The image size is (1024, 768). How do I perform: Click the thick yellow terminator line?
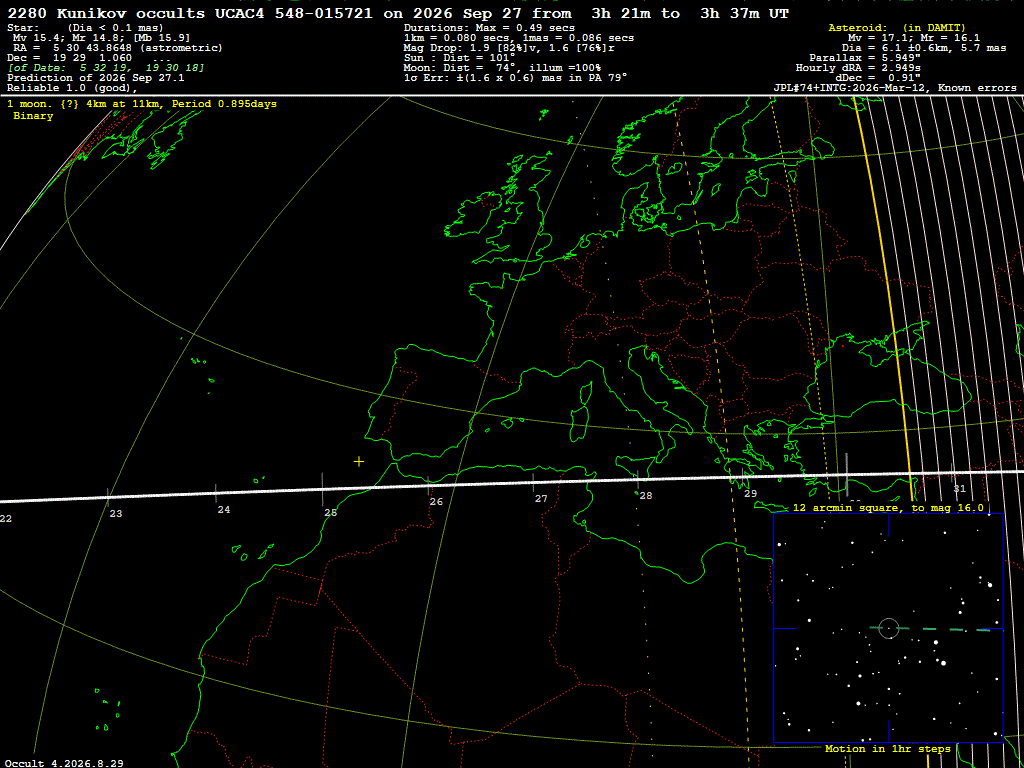pyautogui.click(x=883, y=294)
